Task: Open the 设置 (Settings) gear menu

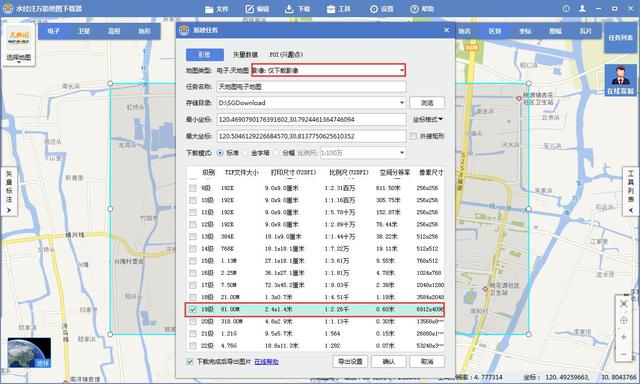Action: [x=381, y=9]
